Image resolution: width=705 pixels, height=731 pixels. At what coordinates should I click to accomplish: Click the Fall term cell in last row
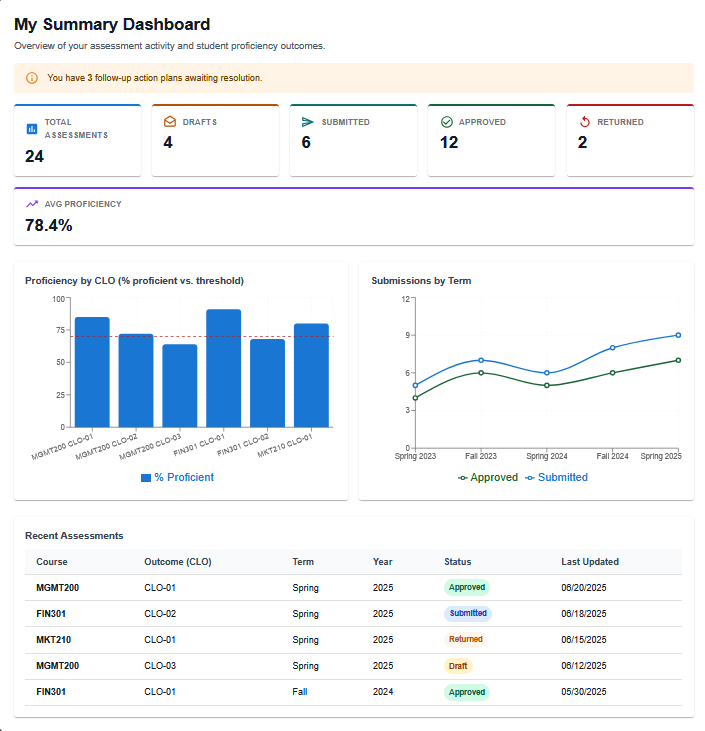point(300,692)
